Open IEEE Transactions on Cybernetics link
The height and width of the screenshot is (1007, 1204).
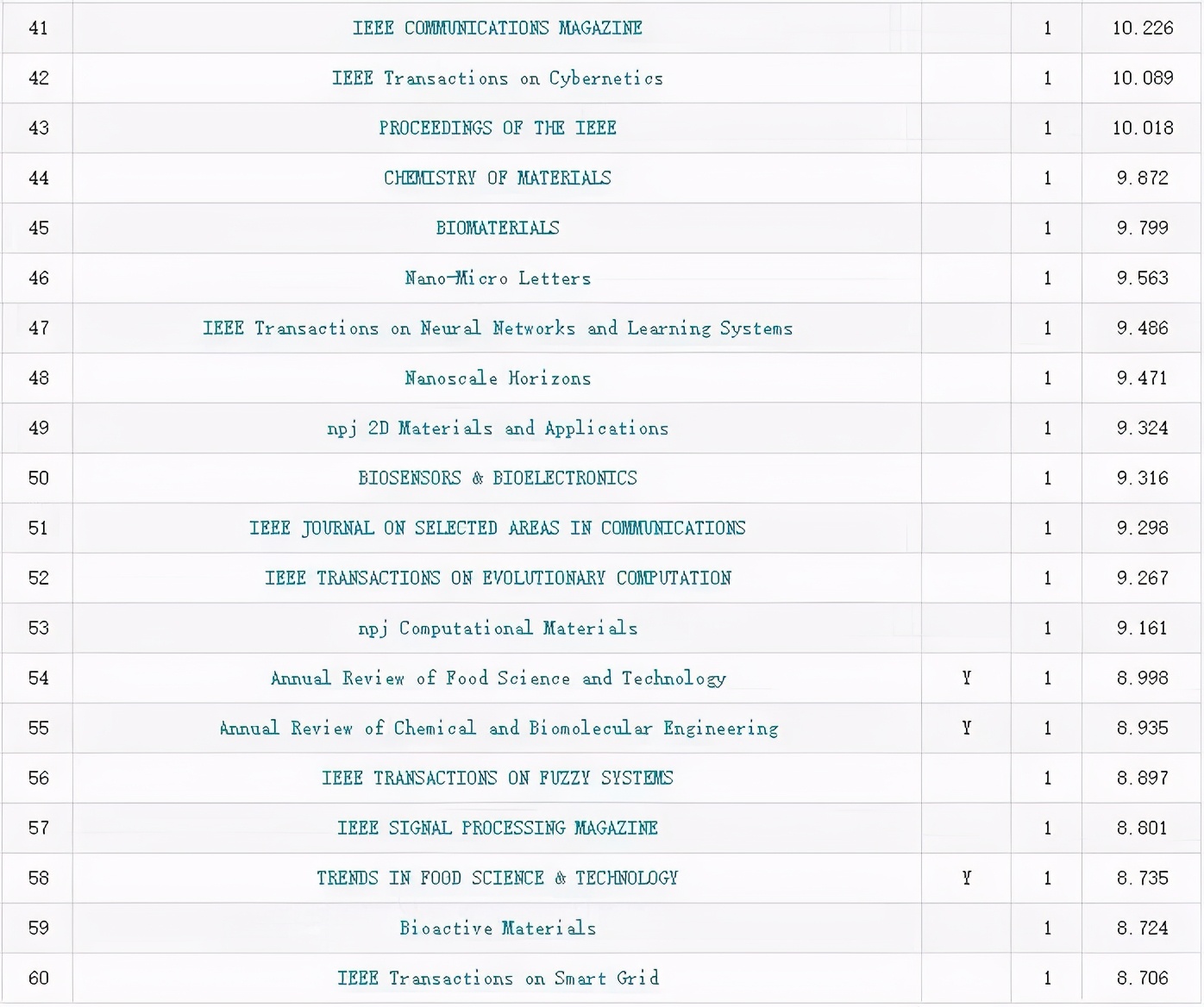[x=498, y=78]
